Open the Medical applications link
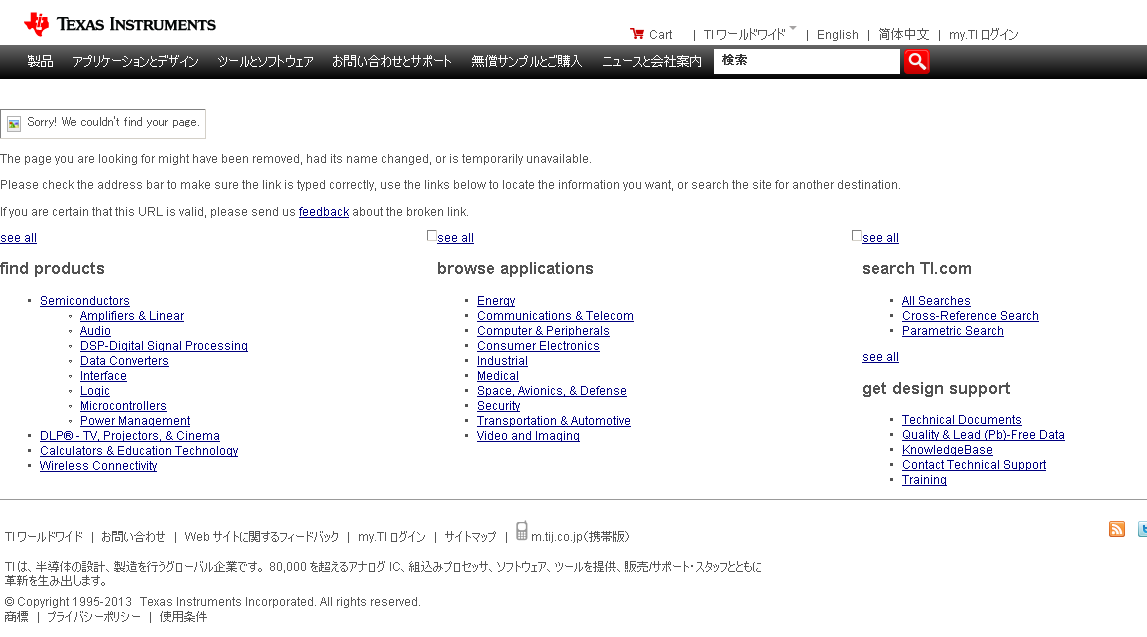 (497, 376)
